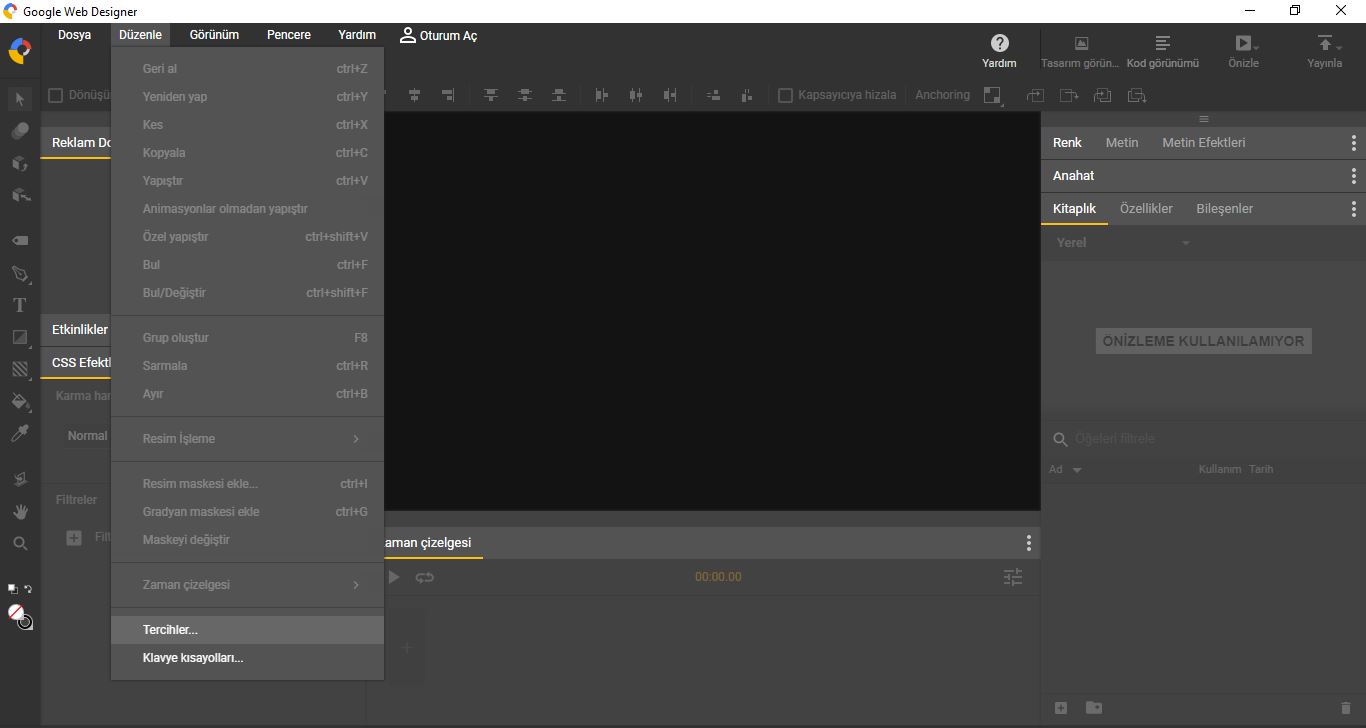The image size is (1366, 728).
Task: Toggle the Dönüşüm checkbox in toolbar
Action: coord(56,95)
